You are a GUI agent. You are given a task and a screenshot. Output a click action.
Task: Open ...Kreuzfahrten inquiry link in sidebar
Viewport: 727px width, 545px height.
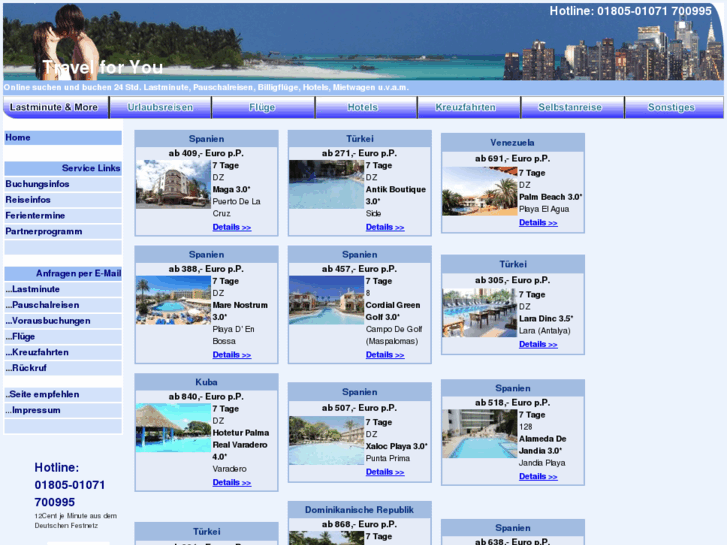pyautogui.click(x=63, y=353)
